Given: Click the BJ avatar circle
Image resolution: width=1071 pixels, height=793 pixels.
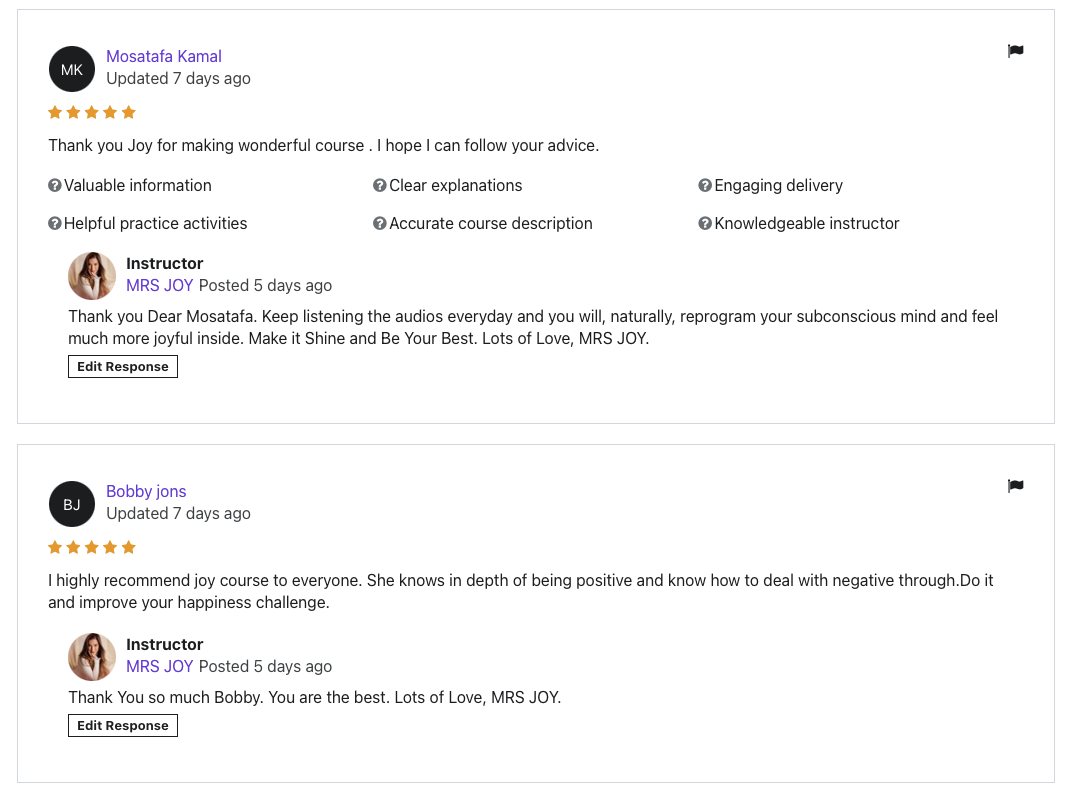Looking at the screenshot, I should coord(72,504).
